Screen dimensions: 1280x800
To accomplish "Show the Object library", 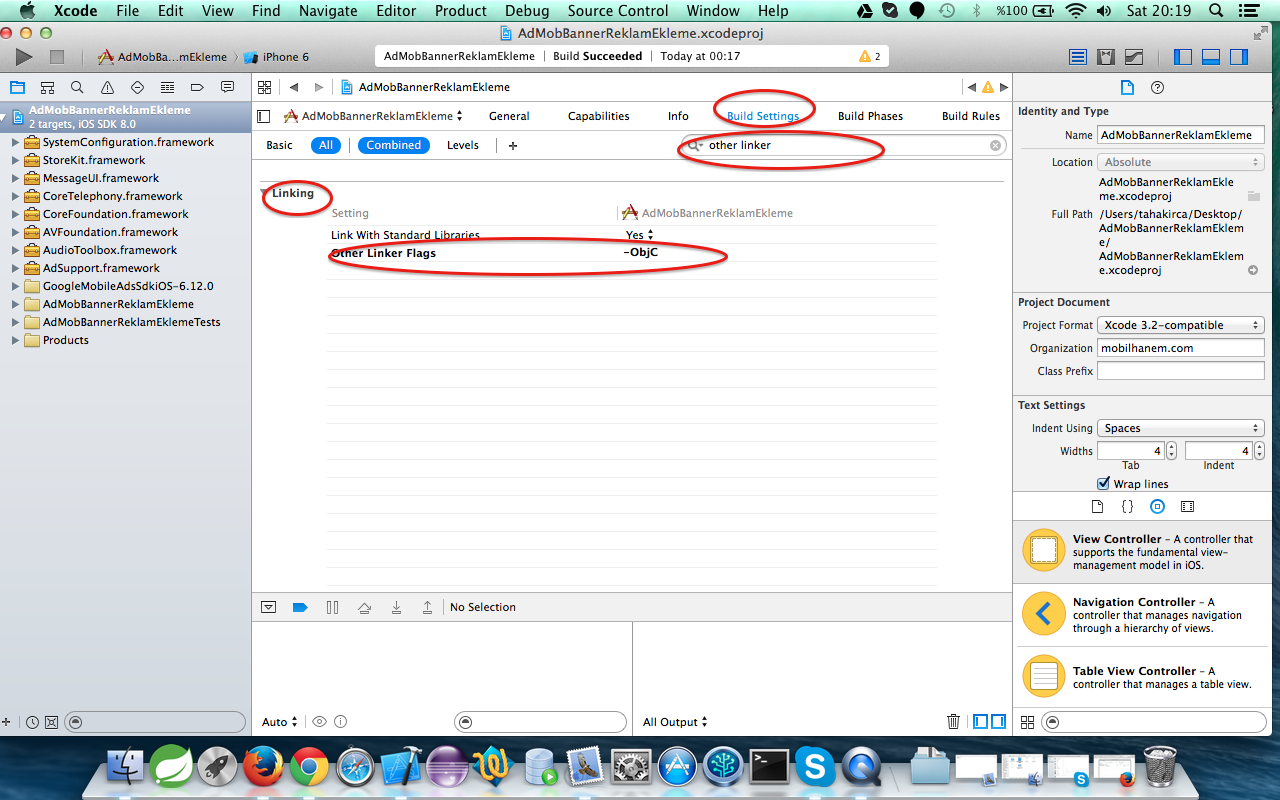I will (x=1157, y=507).
